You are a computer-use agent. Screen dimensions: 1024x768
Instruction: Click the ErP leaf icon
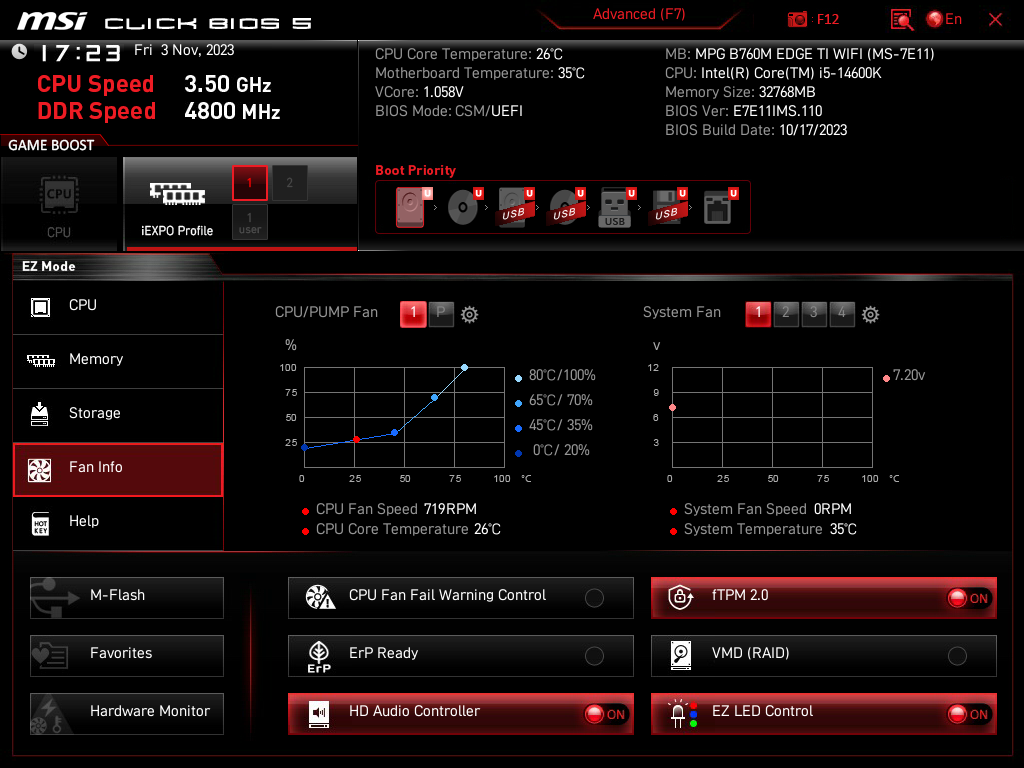point(319,656)
